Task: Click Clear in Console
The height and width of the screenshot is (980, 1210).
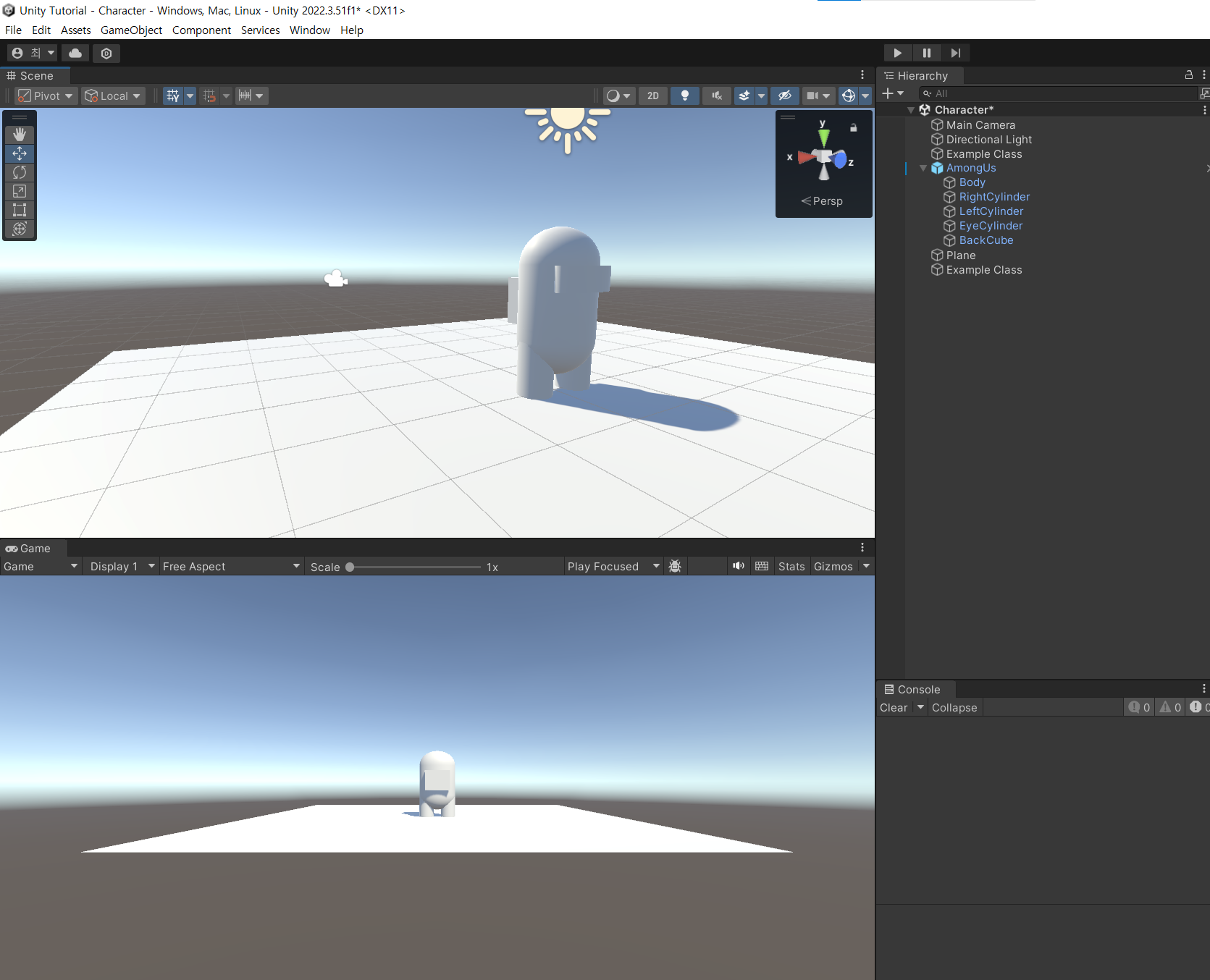Action: [x=894, y=708]
